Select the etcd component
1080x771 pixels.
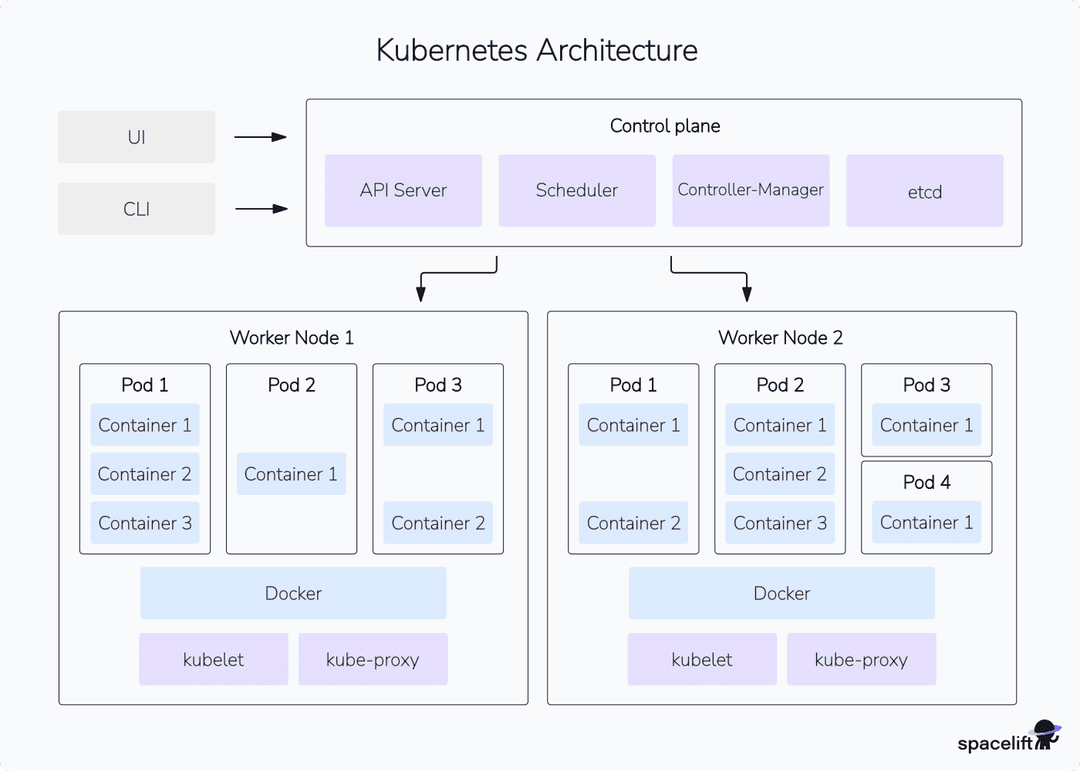[x=925, y=190]
